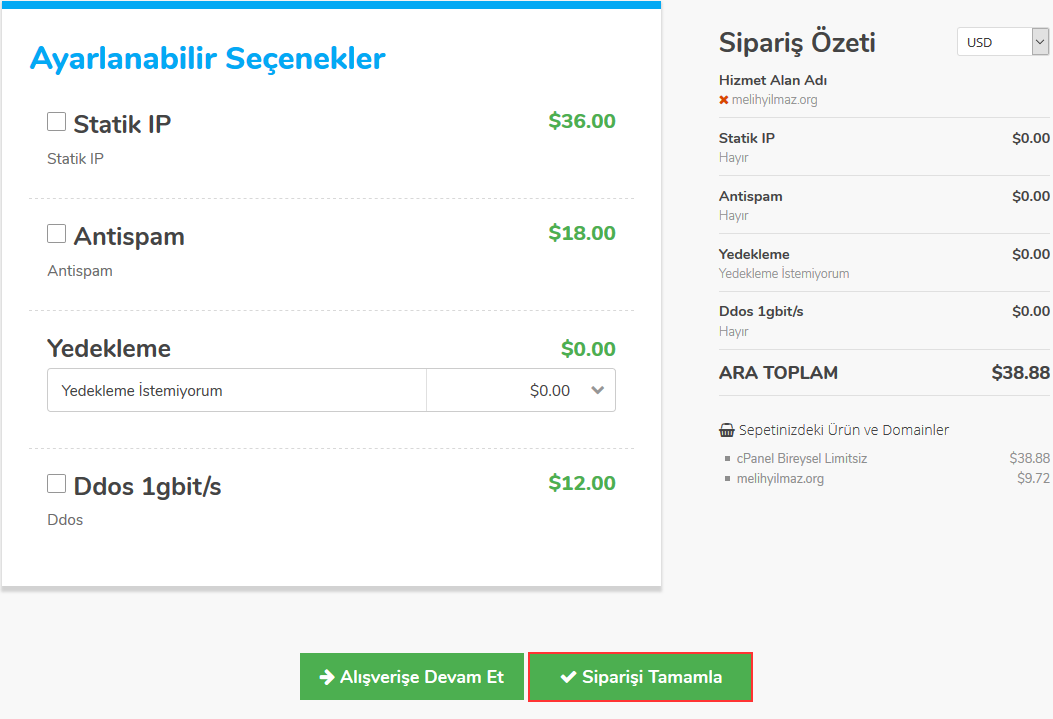Check the Ddos 1gbit/s checkbox
Image resolution: width=1053 pixels, height=719 pixels.
(x=57, y=484)
